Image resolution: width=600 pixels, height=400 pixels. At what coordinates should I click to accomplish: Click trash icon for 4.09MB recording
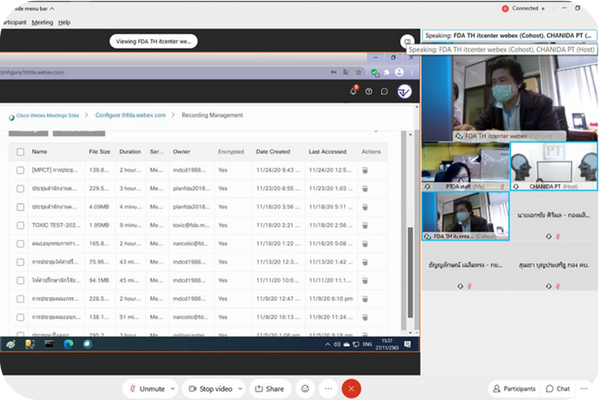pos(365,207)
